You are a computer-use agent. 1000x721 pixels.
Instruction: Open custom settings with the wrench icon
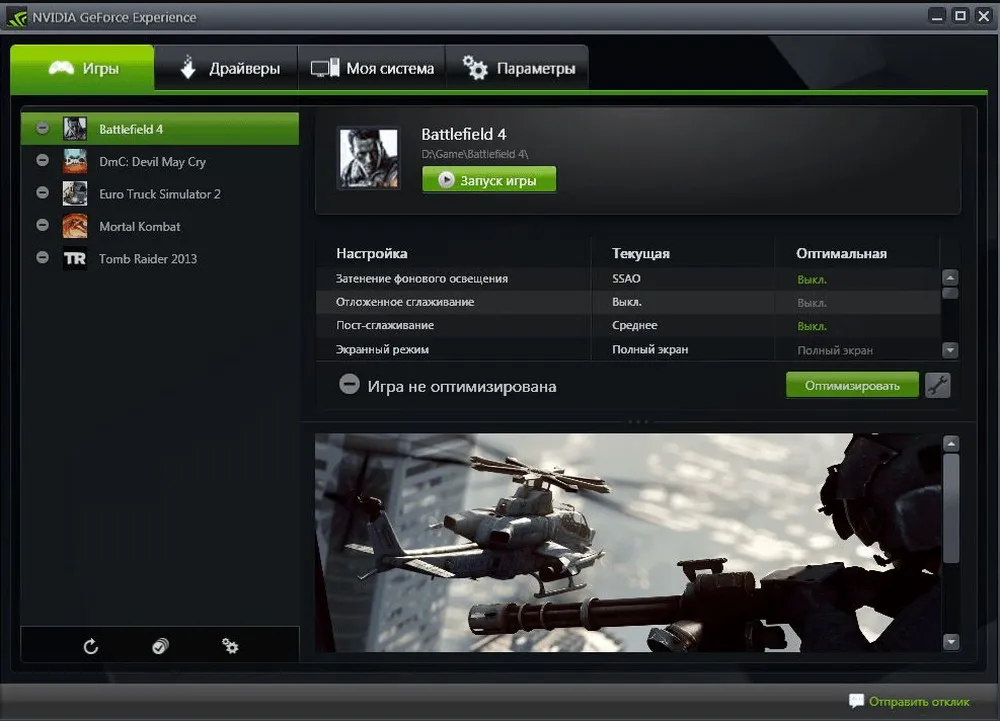[x=938, y=385]
